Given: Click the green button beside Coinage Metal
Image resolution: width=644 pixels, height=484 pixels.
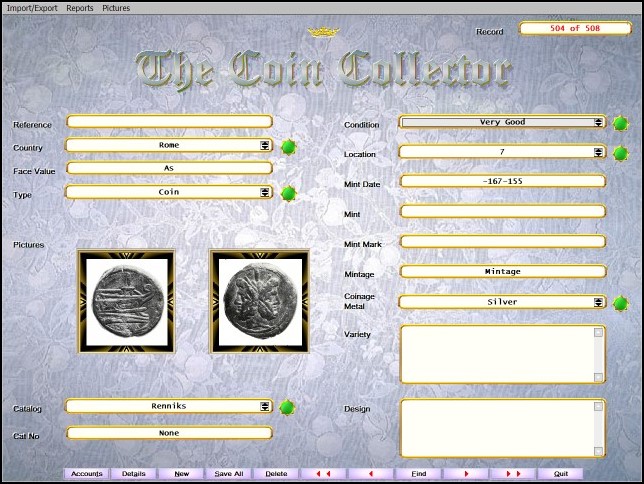Looking at the screenshot, I should pos(621,304).
